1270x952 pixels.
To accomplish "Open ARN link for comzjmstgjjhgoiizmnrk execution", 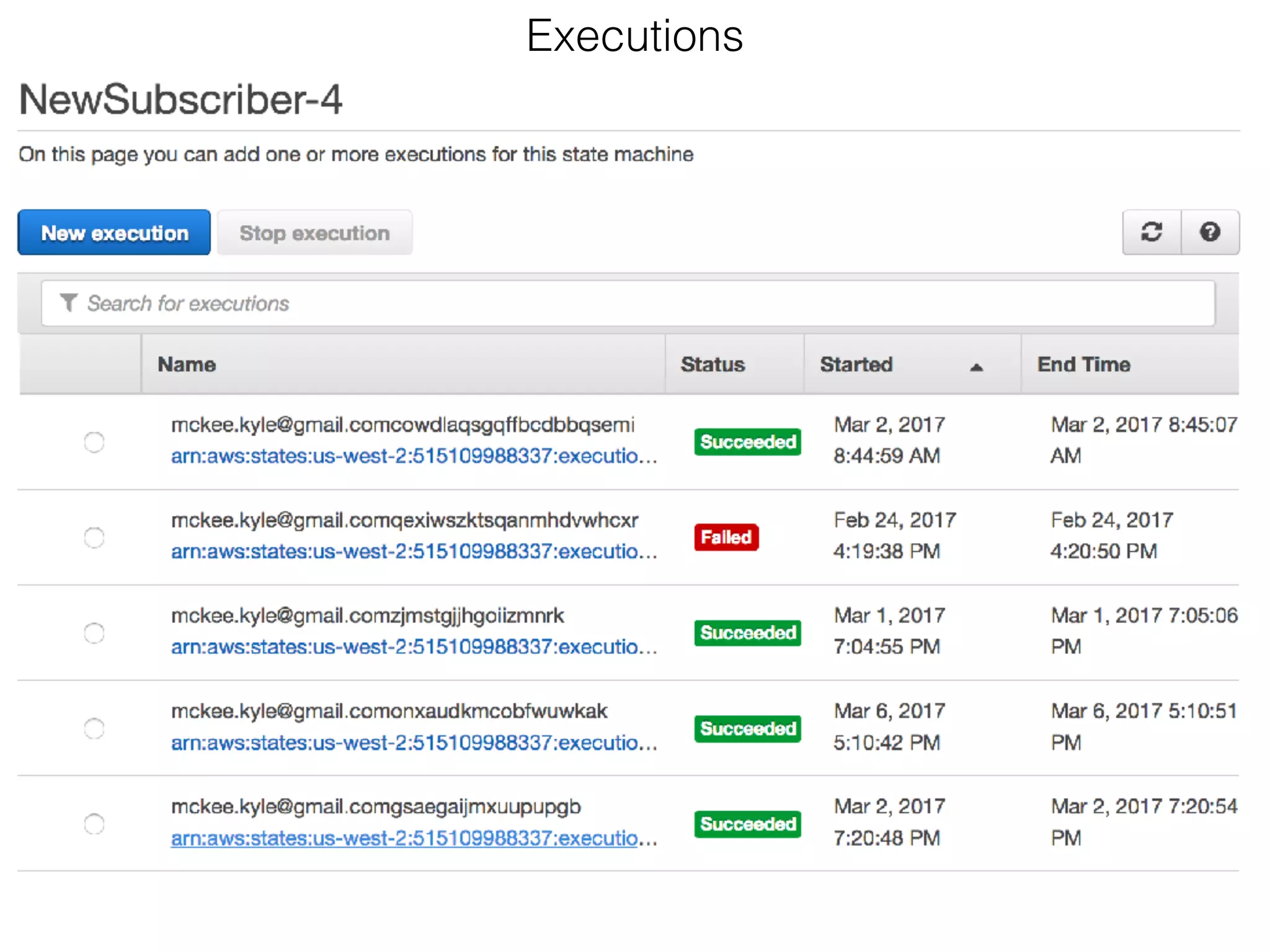I will coord(414,647).
